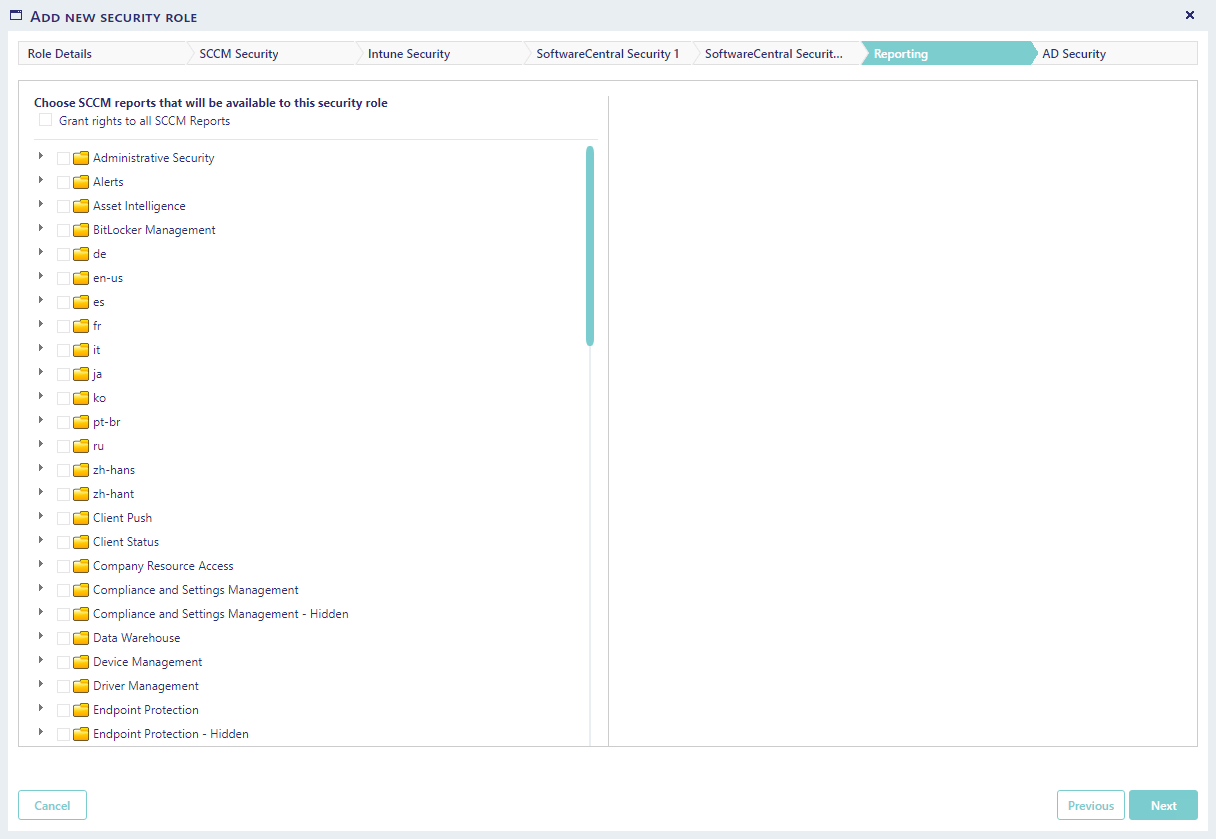The height and width of the screenshot is (839, 1216).
Task: Click the Client Push folder icon
Action: (x=81, y=518)
